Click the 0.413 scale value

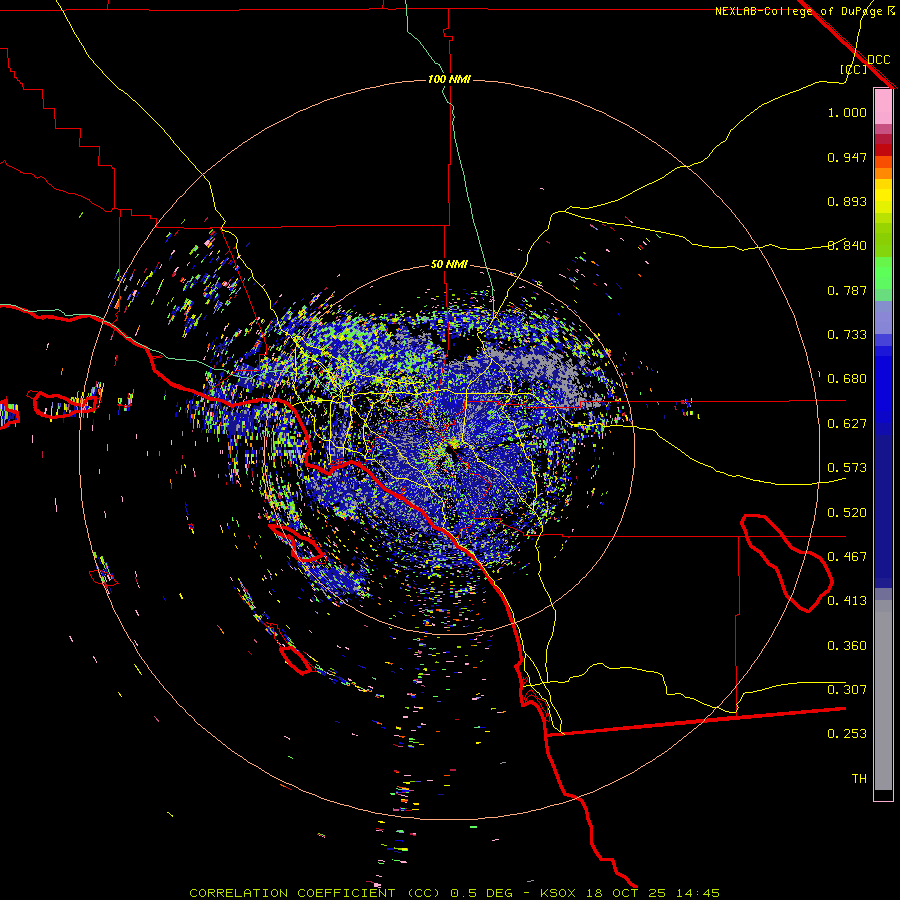(847, 601)
